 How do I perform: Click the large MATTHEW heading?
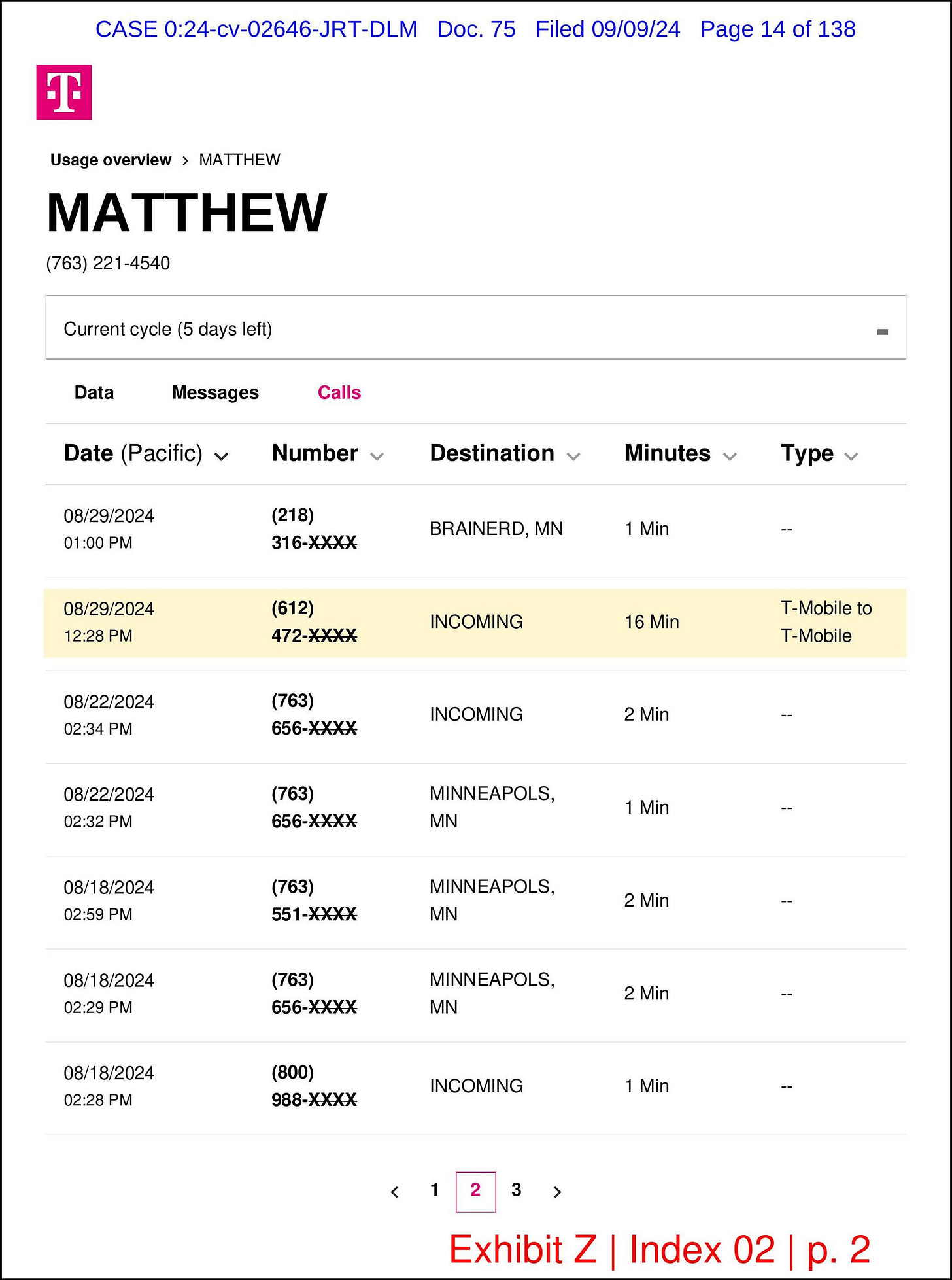tap(187, 213)
